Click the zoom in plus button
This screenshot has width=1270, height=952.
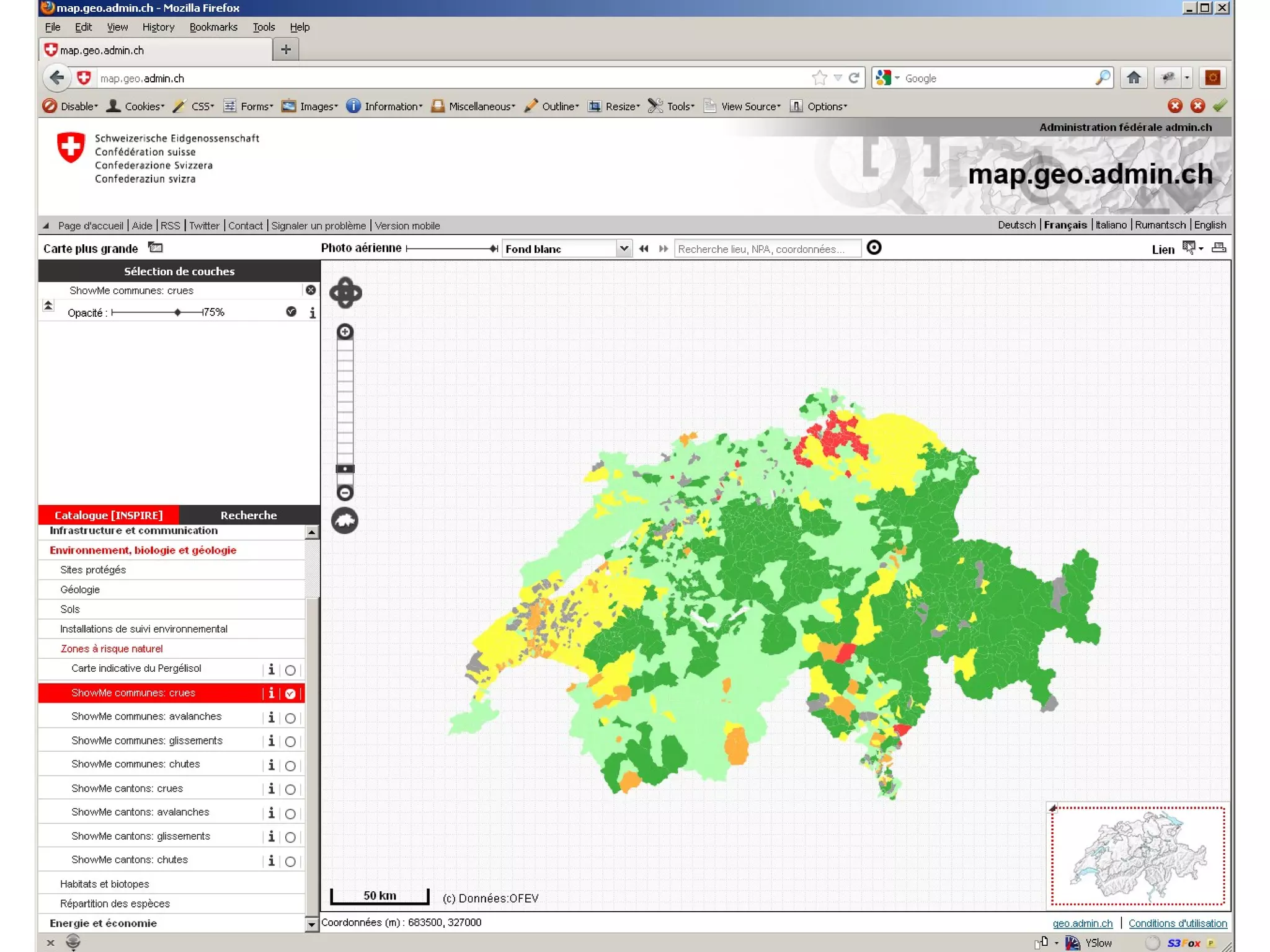345,332
